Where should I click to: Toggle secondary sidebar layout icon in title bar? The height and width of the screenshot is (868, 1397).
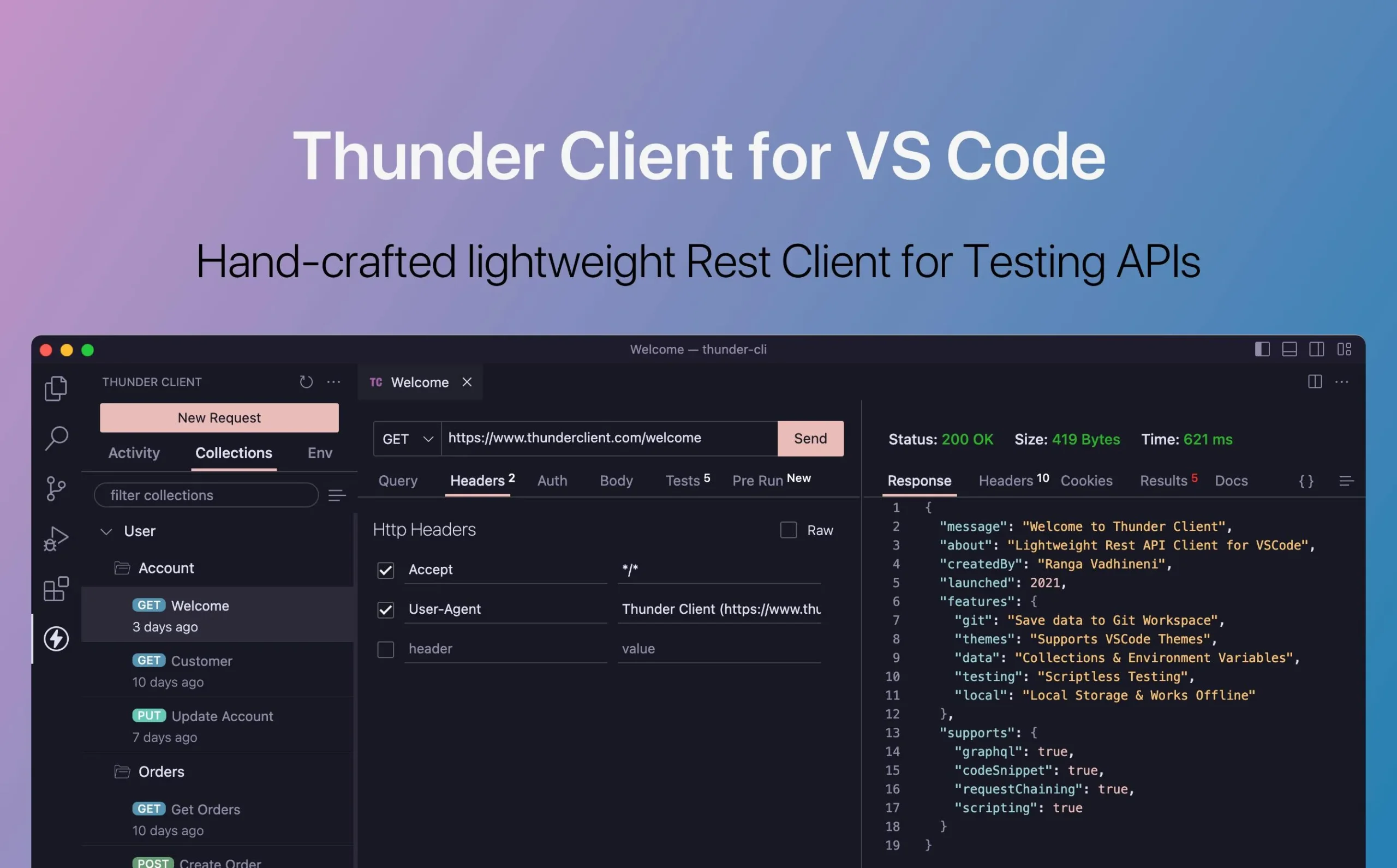[x=1317, y=349]
